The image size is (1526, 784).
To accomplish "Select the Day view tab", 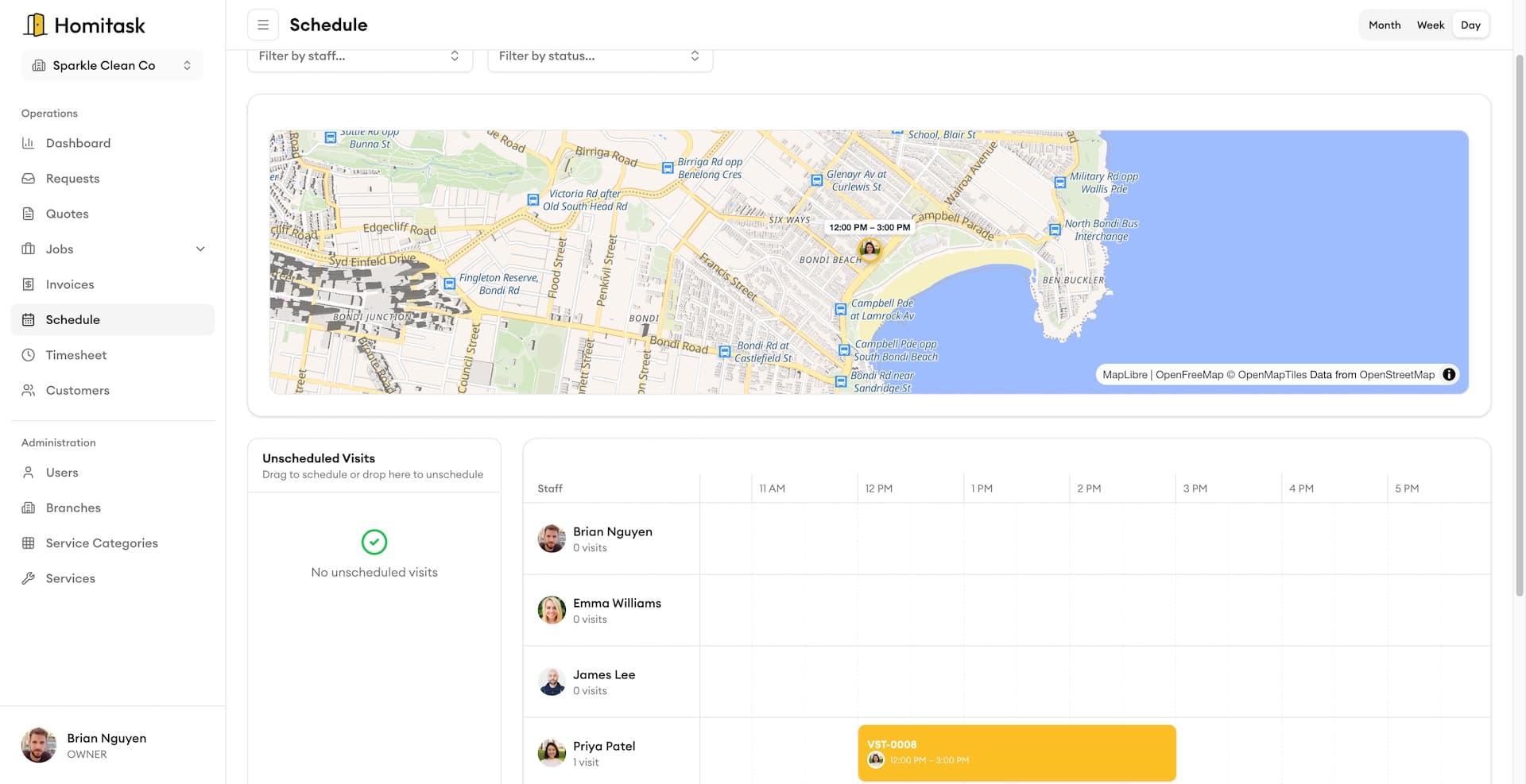I will click(x=1471, y=25).
